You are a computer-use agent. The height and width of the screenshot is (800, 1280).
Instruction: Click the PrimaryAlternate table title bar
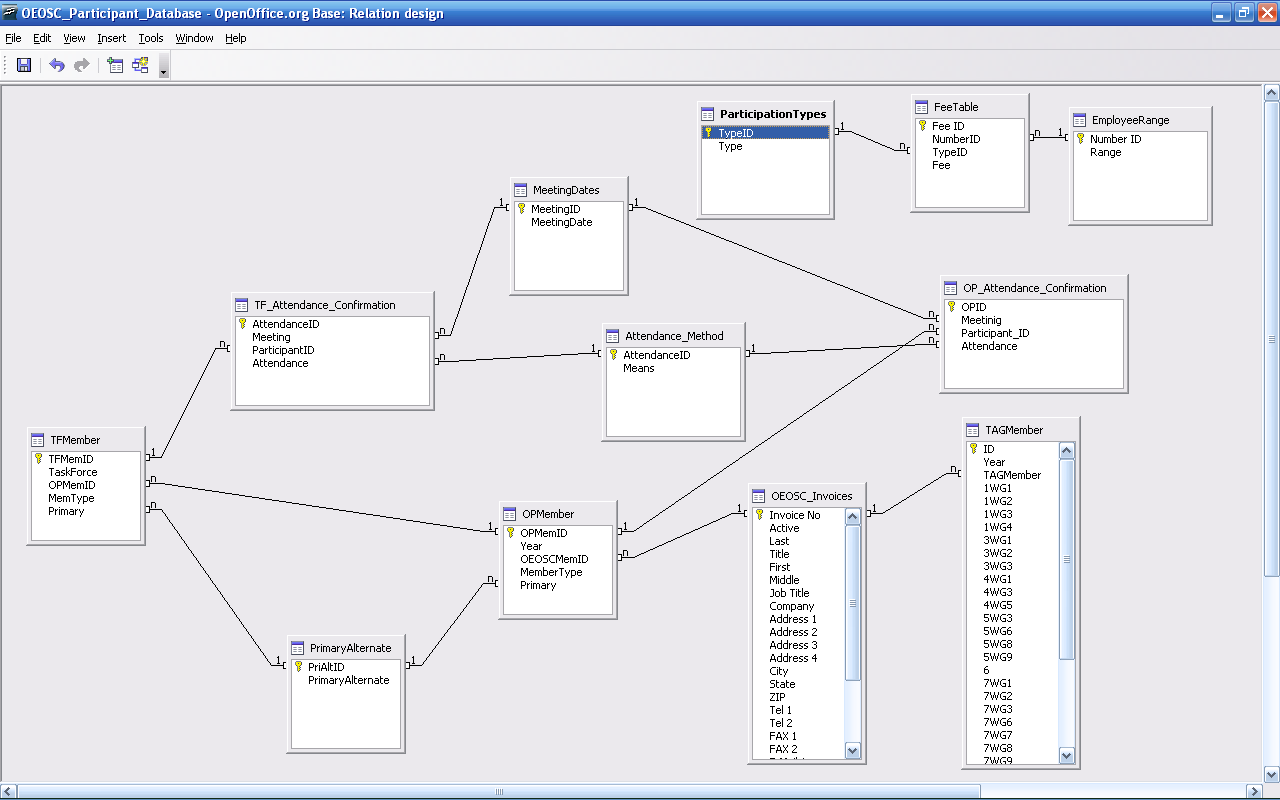coord(350,648)
